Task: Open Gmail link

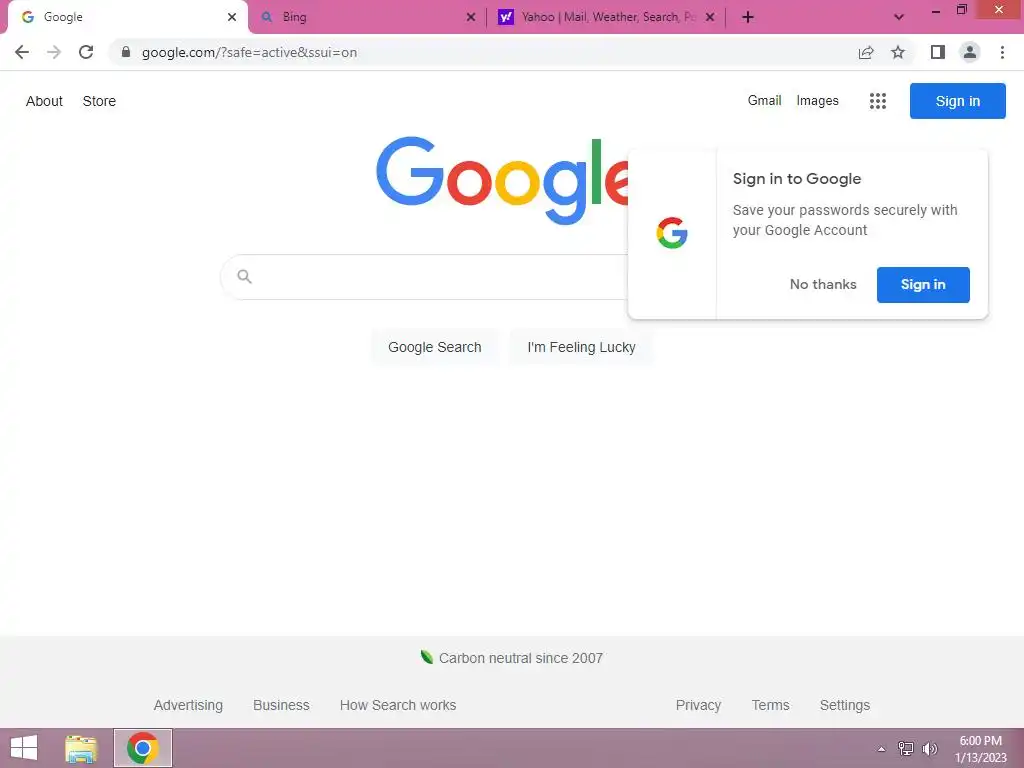Action: coord(764,101)
